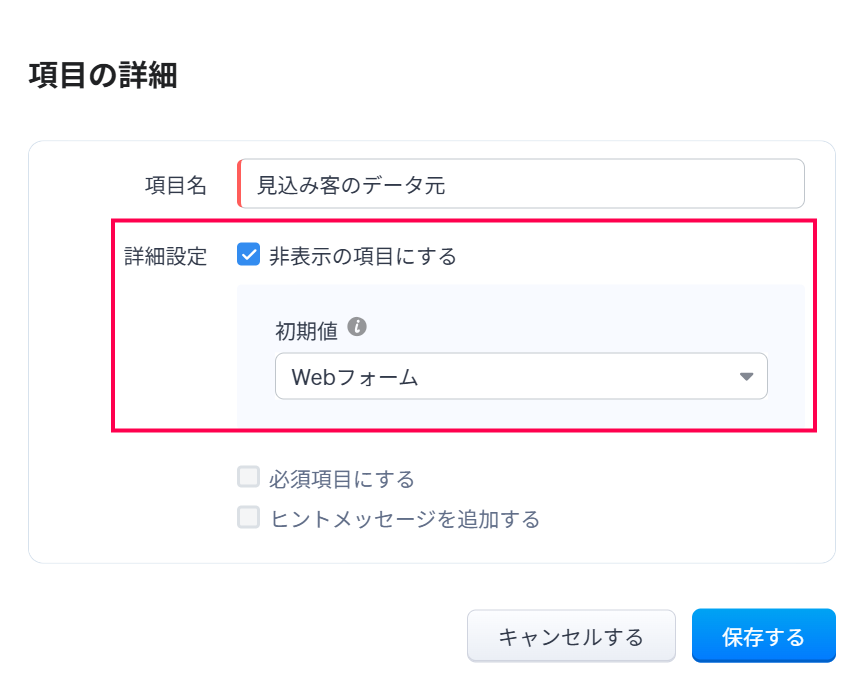Image resolution: width=858 pixels, height=697 pixels.
Task: Click the 見込み客のデータ元 text in field
Action: [x=351, y=184]
